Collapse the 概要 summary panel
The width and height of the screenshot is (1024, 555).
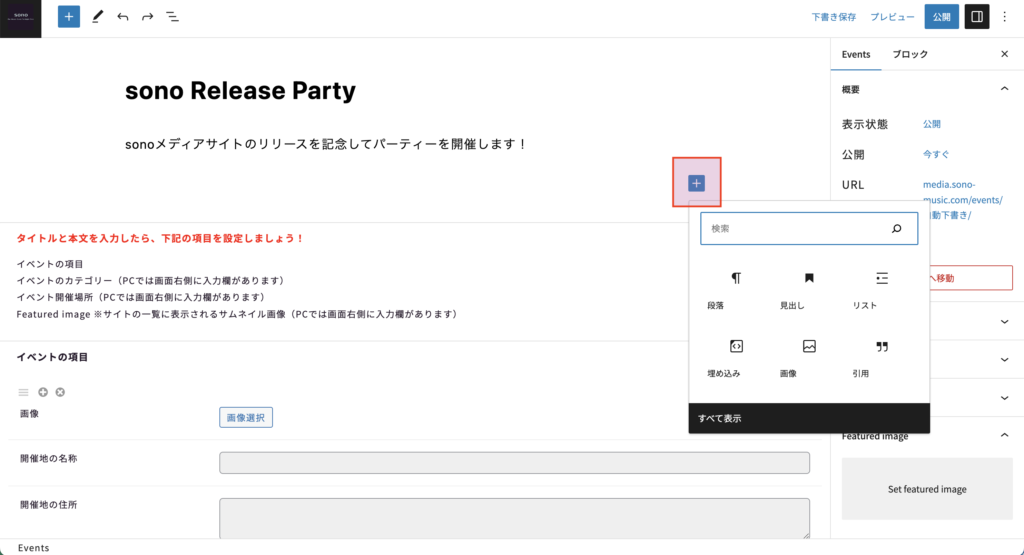click(1004, 89)
